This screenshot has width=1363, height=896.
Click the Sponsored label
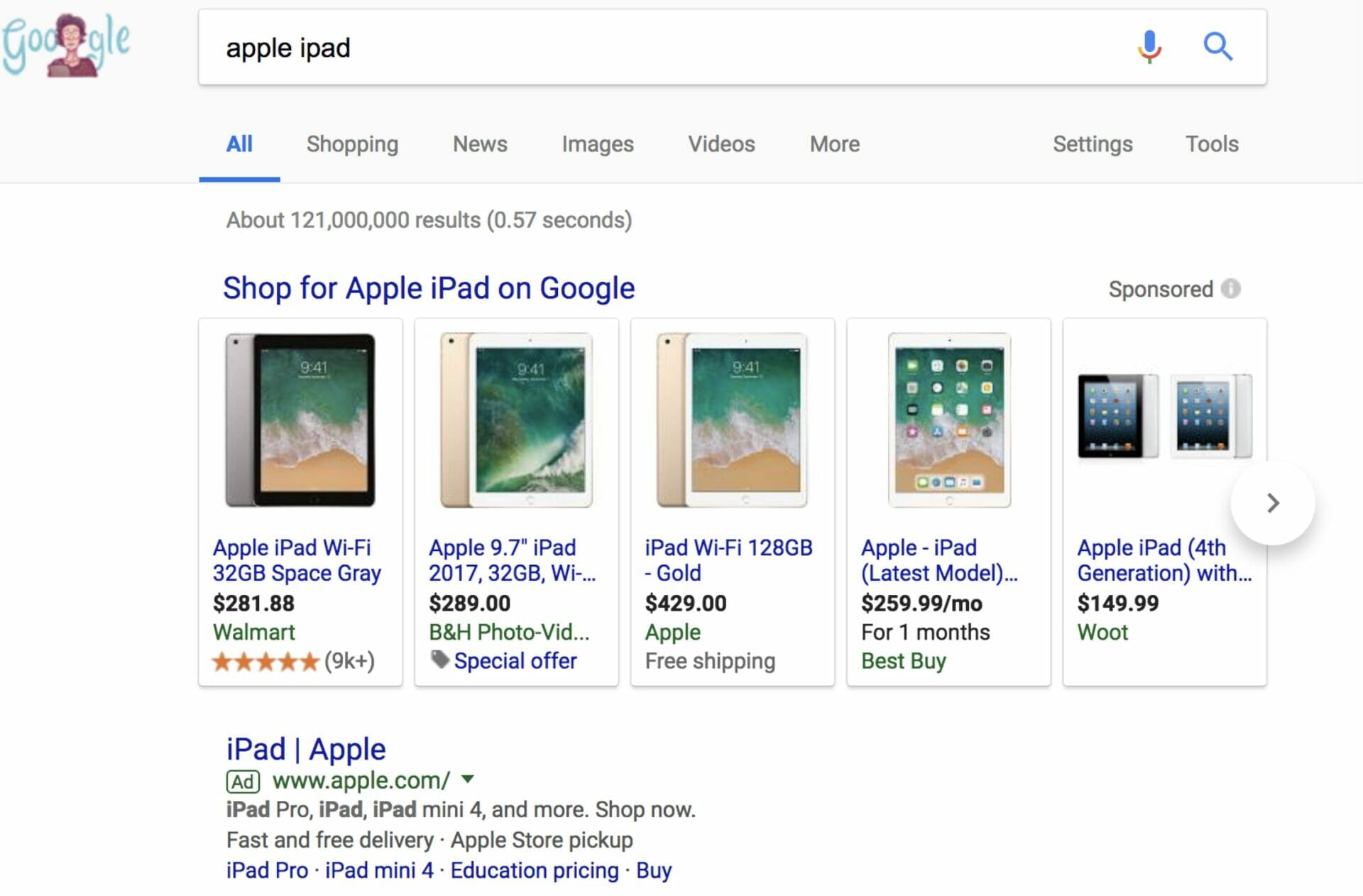click(1161, 289)
